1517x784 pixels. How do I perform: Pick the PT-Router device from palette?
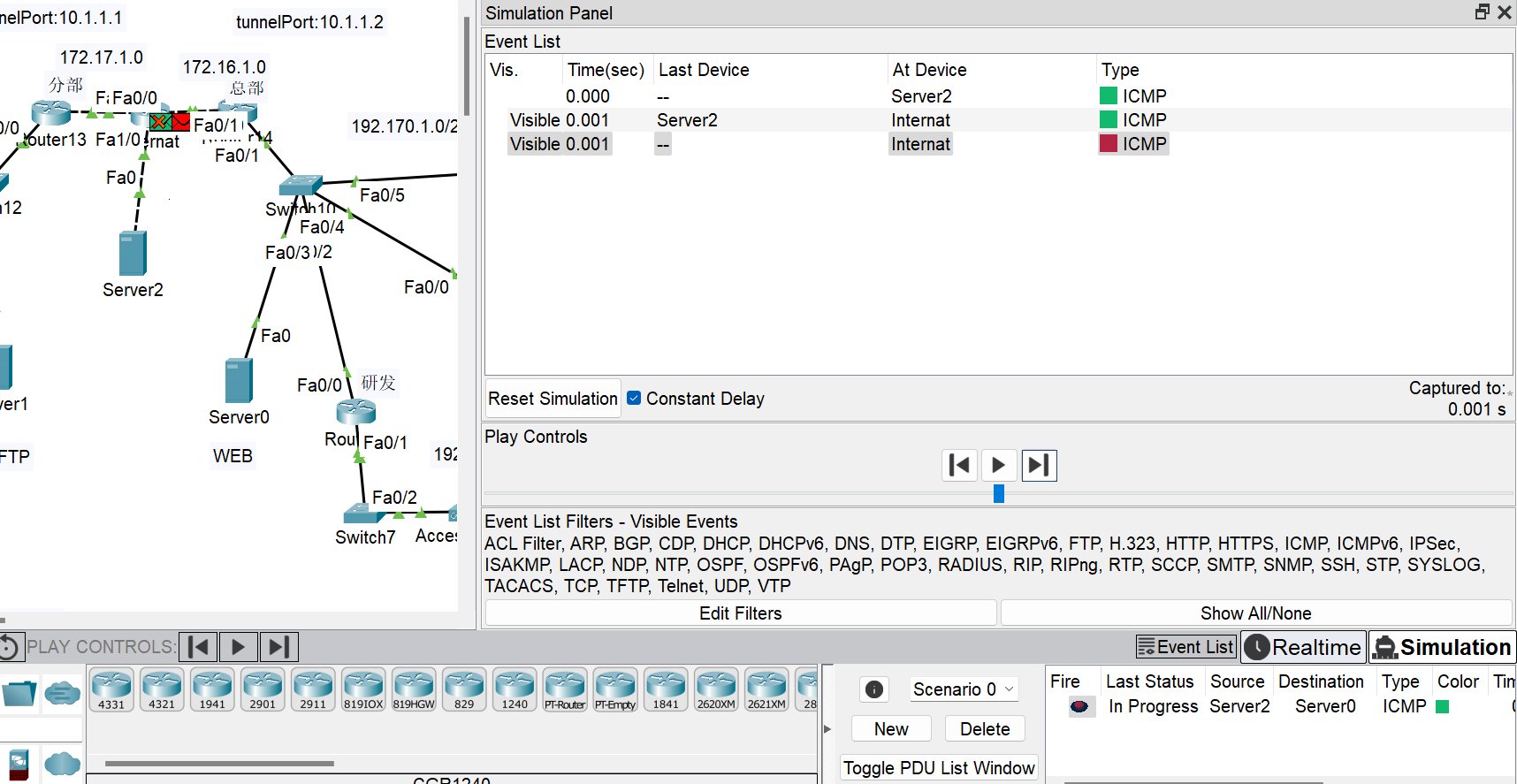coord(565,689)
